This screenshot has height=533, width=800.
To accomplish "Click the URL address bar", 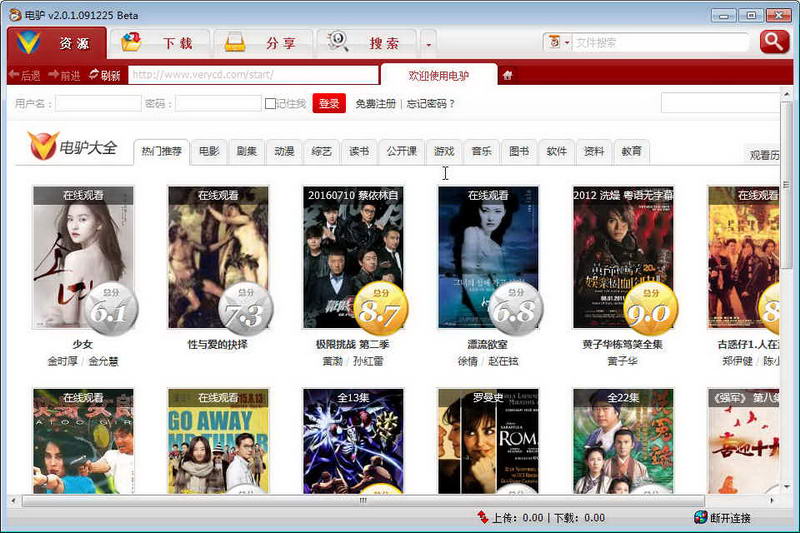I will coord(253,75).
